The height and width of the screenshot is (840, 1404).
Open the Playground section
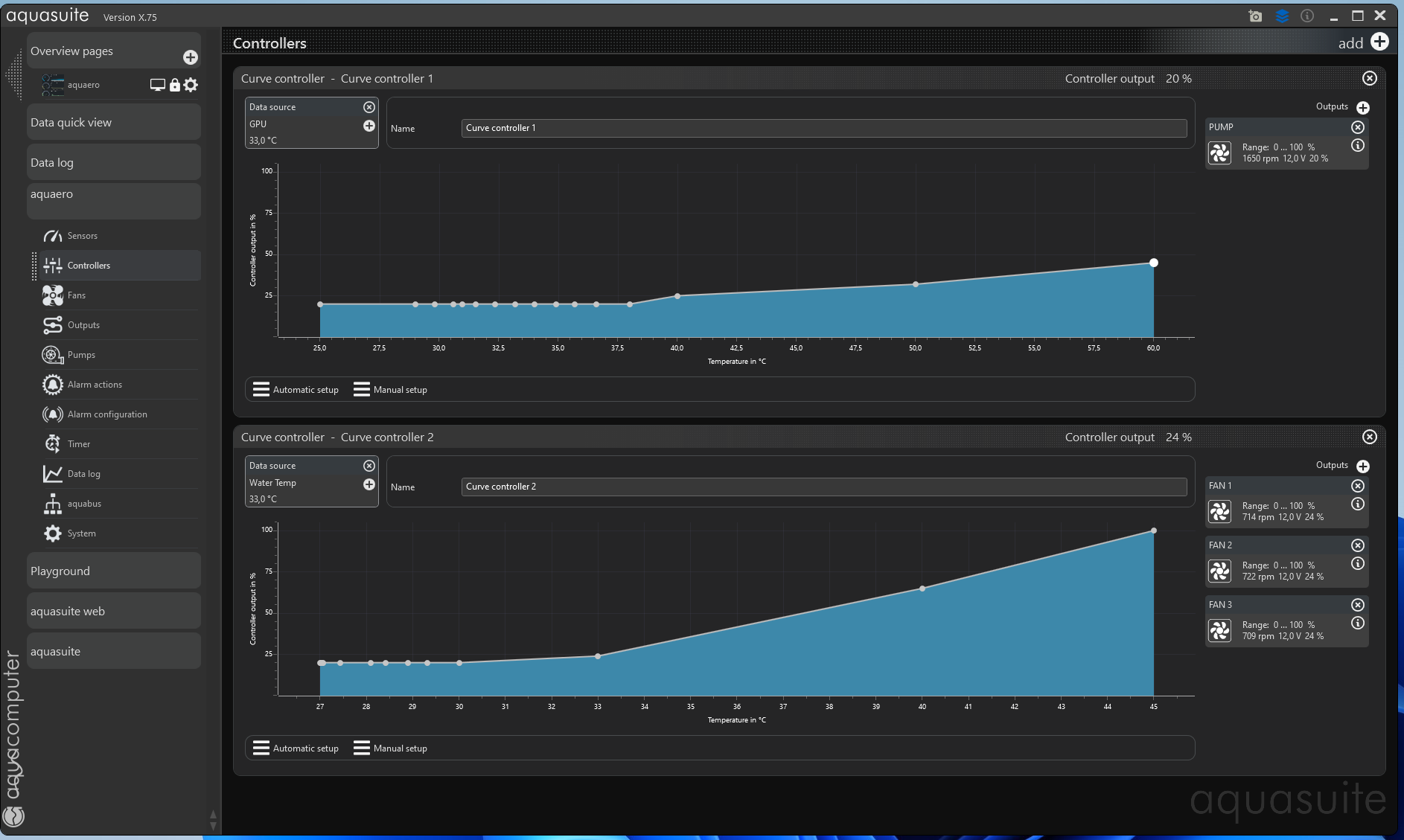pyautogui.click(x=114, y=571)
